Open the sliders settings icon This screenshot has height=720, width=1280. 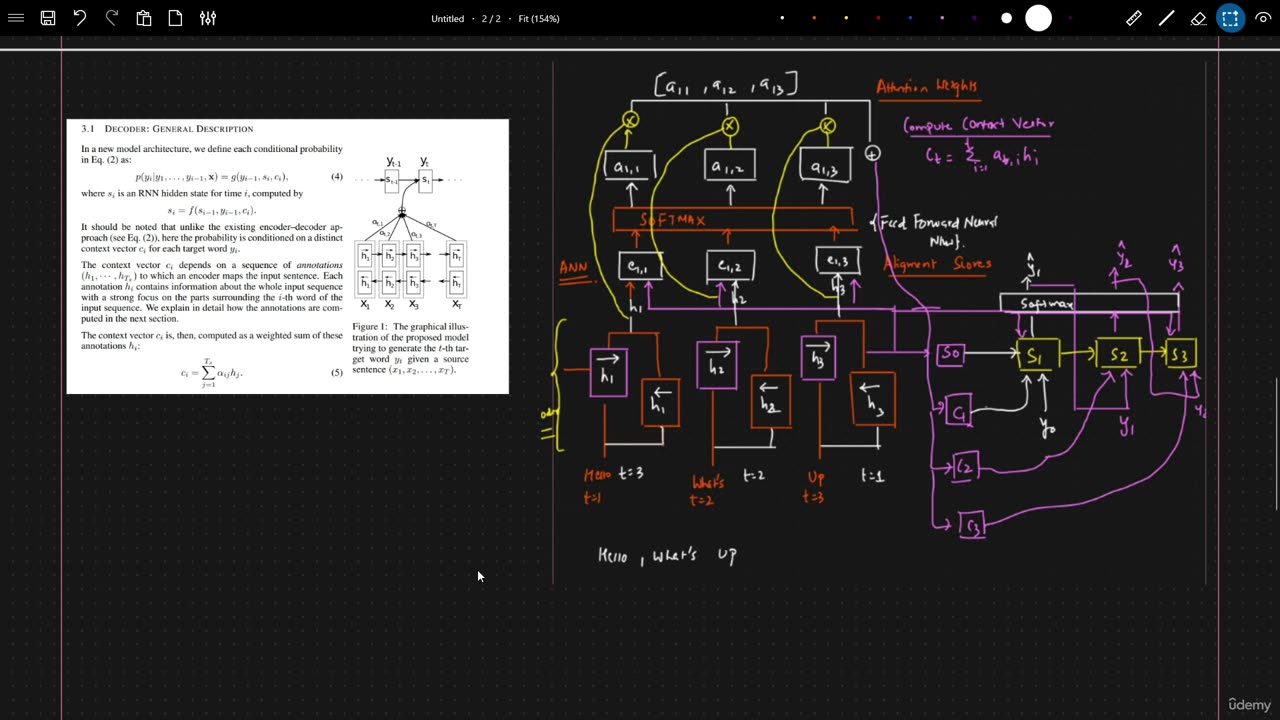[x=208, y=18]
